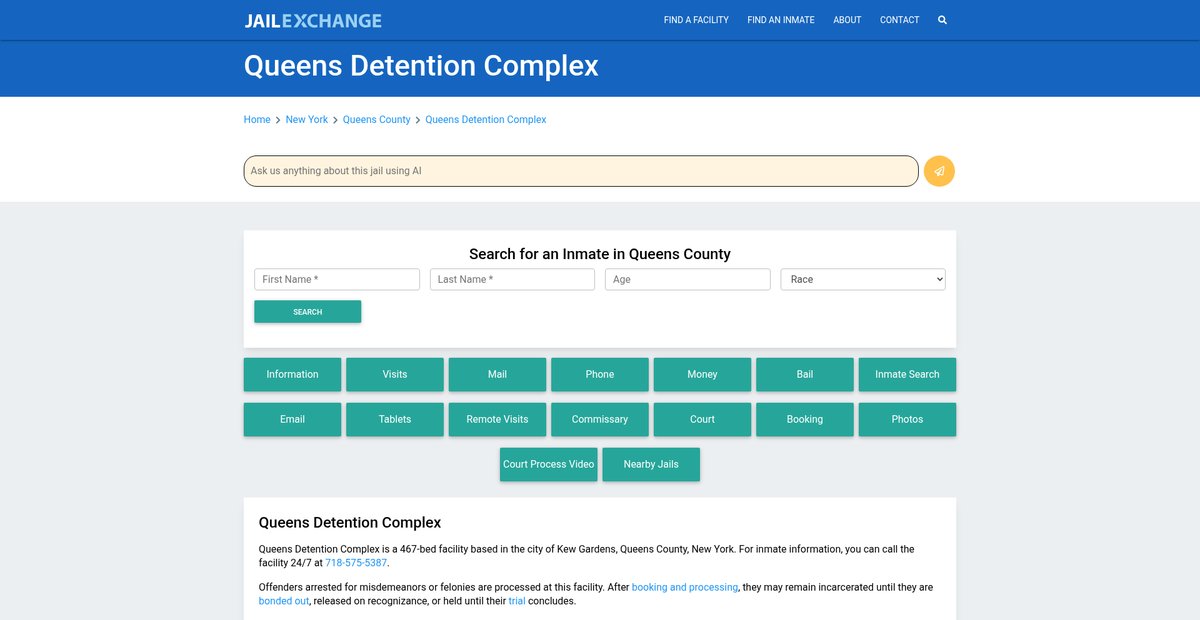This screenshot has height=620, width=1200.
Task: Open the Bail section
Action: (x=805, y=374)
